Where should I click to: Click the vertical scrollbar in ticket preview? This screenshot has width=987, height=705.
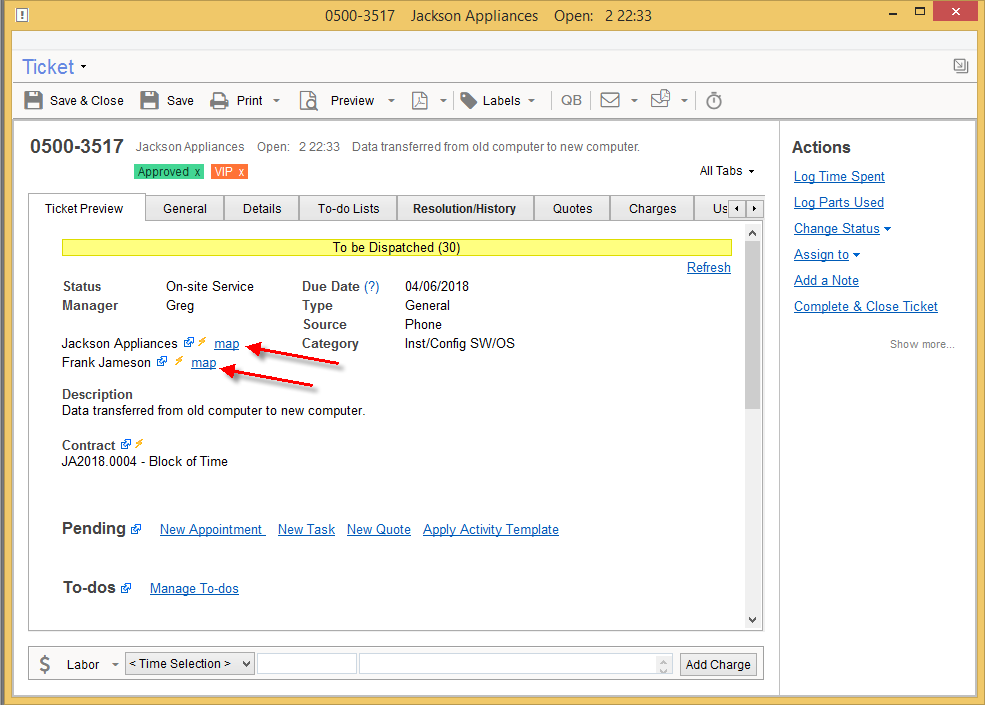753,330
